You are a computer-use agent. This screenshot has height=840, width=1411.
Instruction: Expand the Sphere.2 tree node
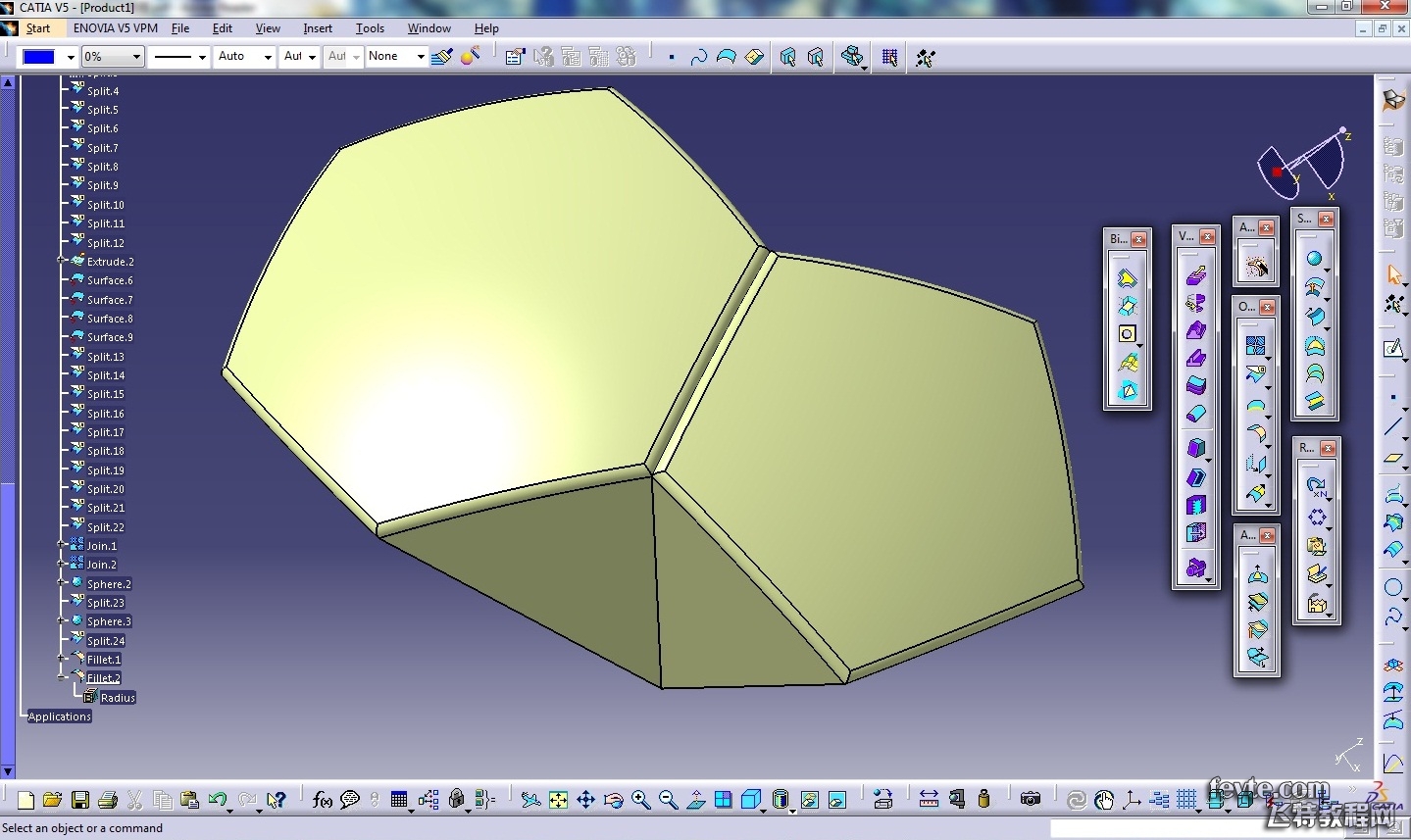click(x=61, y=583)
